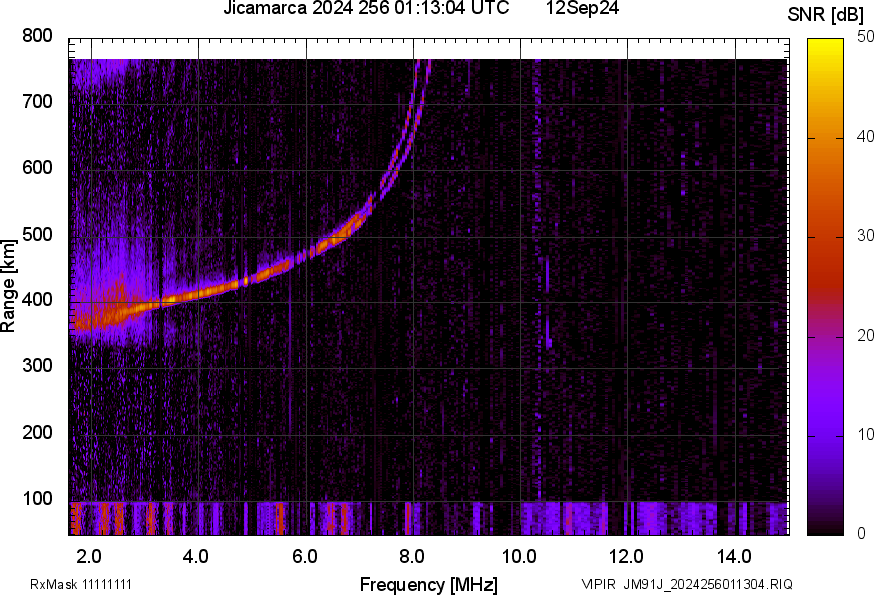874x595 pixels.
Task: Click the range tick label '600'
Action: tap(37, 168)
